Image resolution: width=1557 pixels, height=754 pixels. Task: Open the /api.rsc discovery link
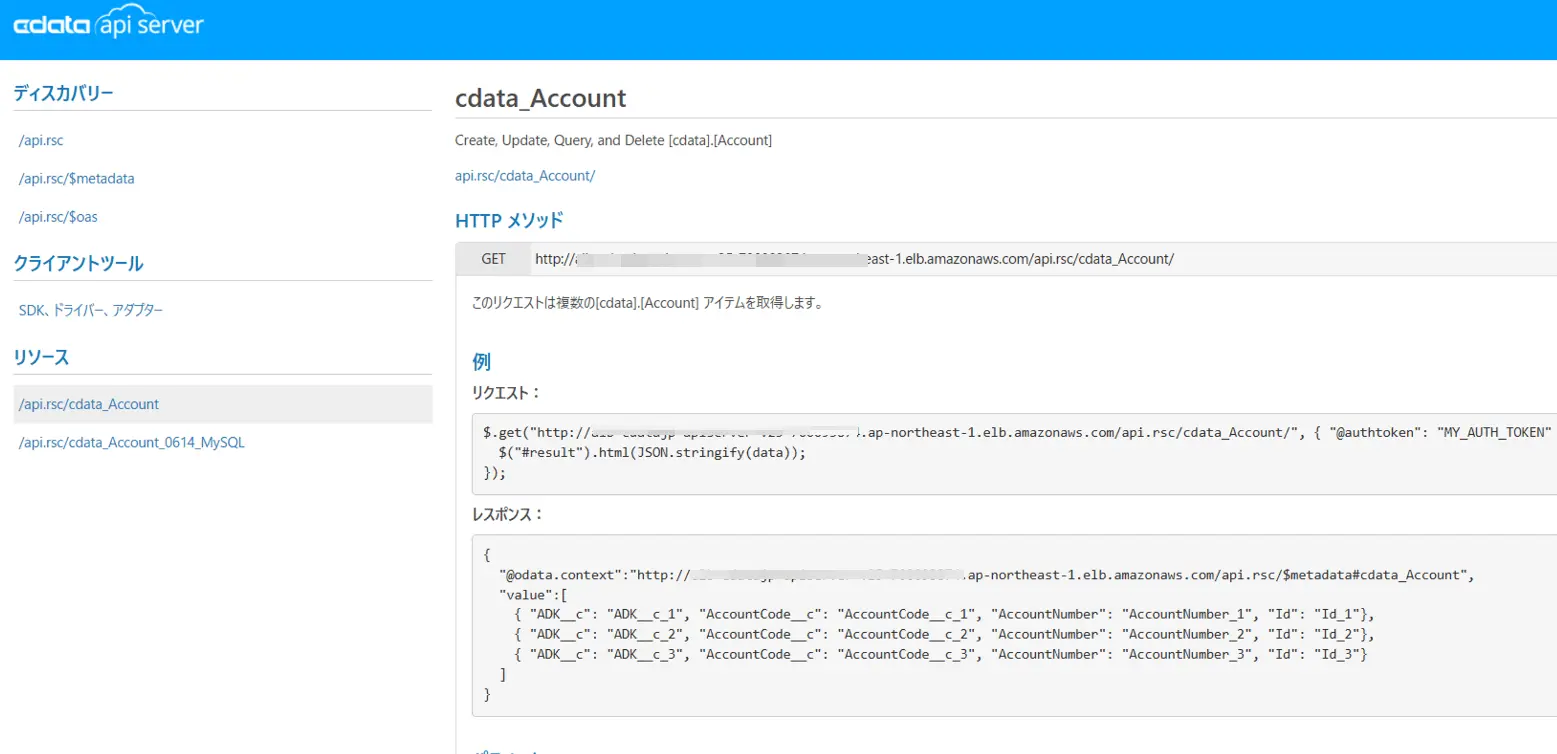click(x=41, y=141)
